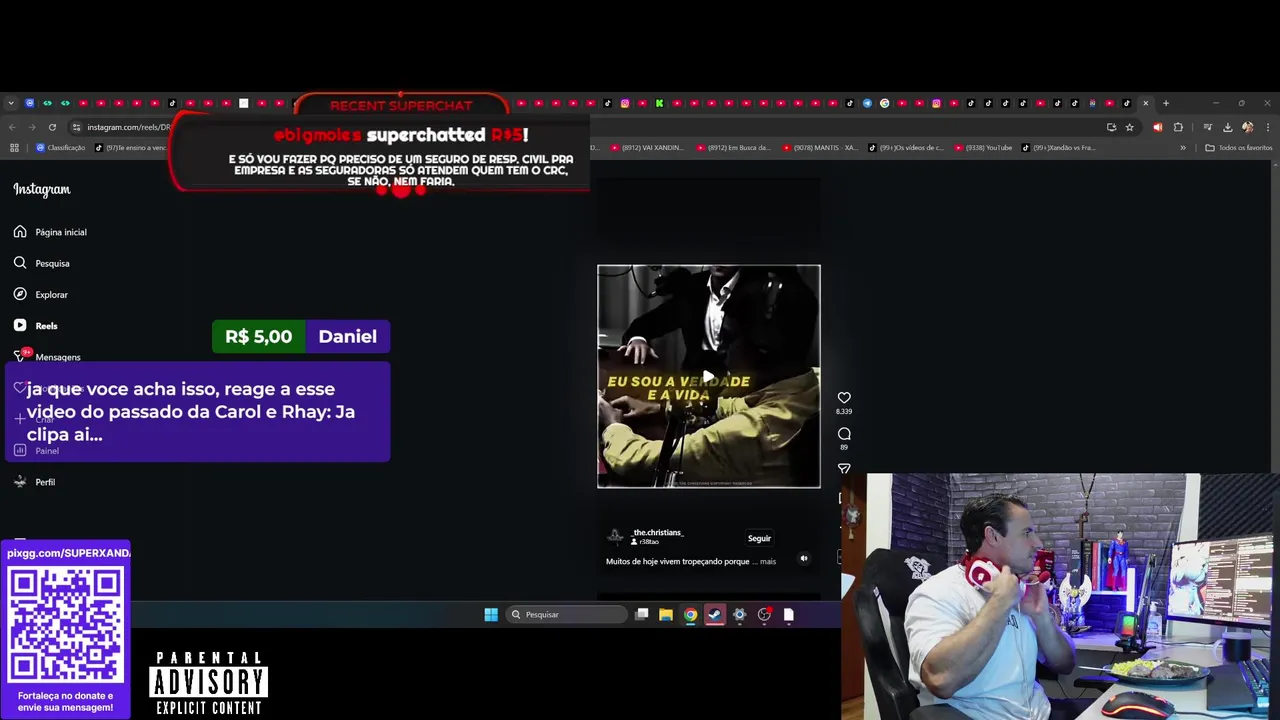
Task: Open File Explorer from the taskbar
Action: (x=666, y=615)
